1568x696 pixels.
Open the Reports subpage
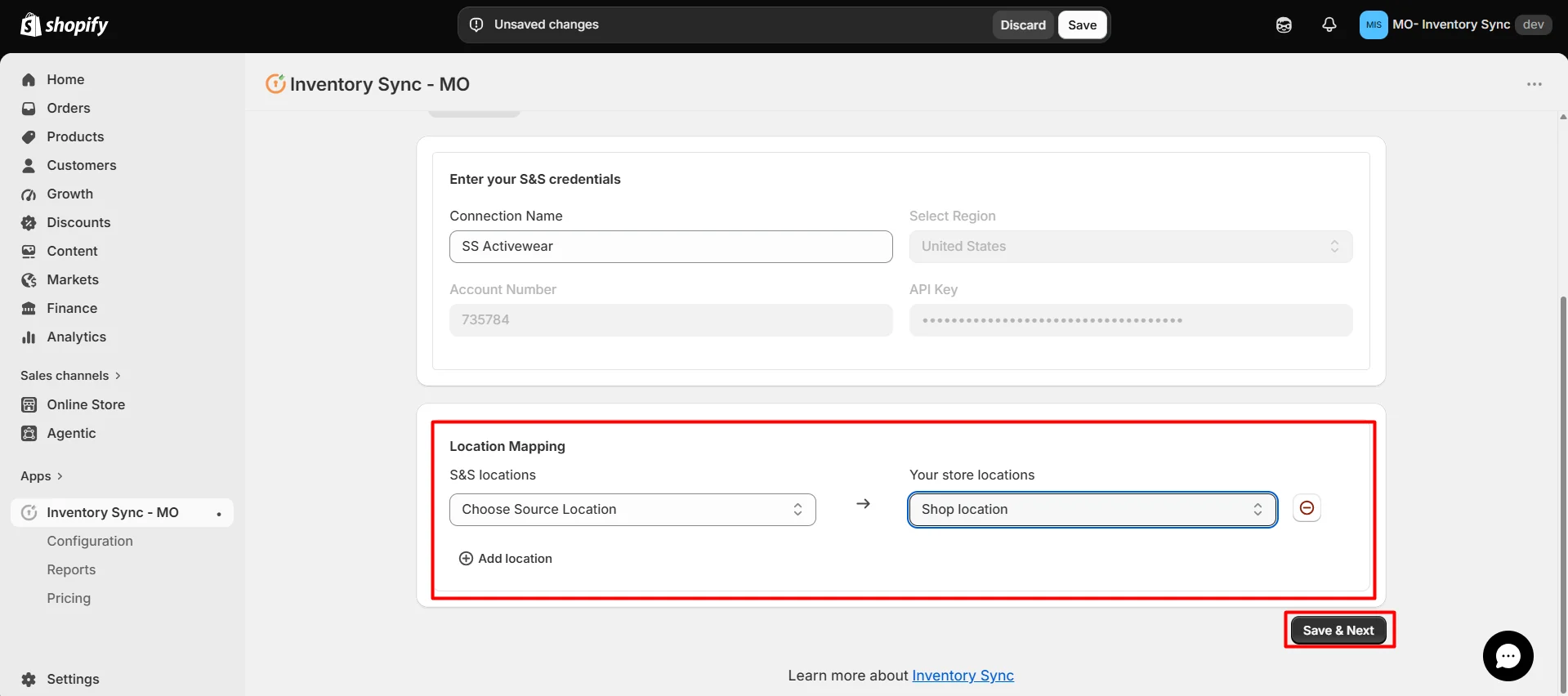click(x=71, y=569)
